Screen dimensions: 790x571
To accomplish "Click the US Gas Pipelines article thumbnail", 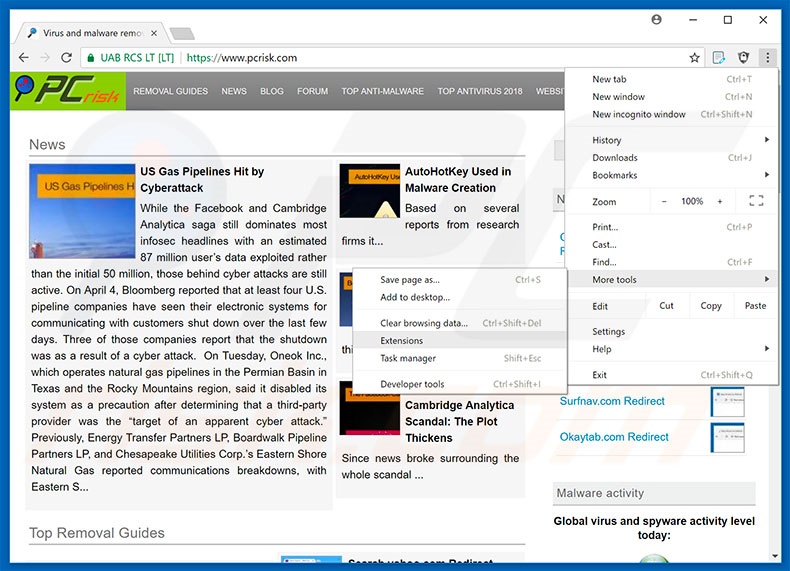I will (x=82, y=210).
